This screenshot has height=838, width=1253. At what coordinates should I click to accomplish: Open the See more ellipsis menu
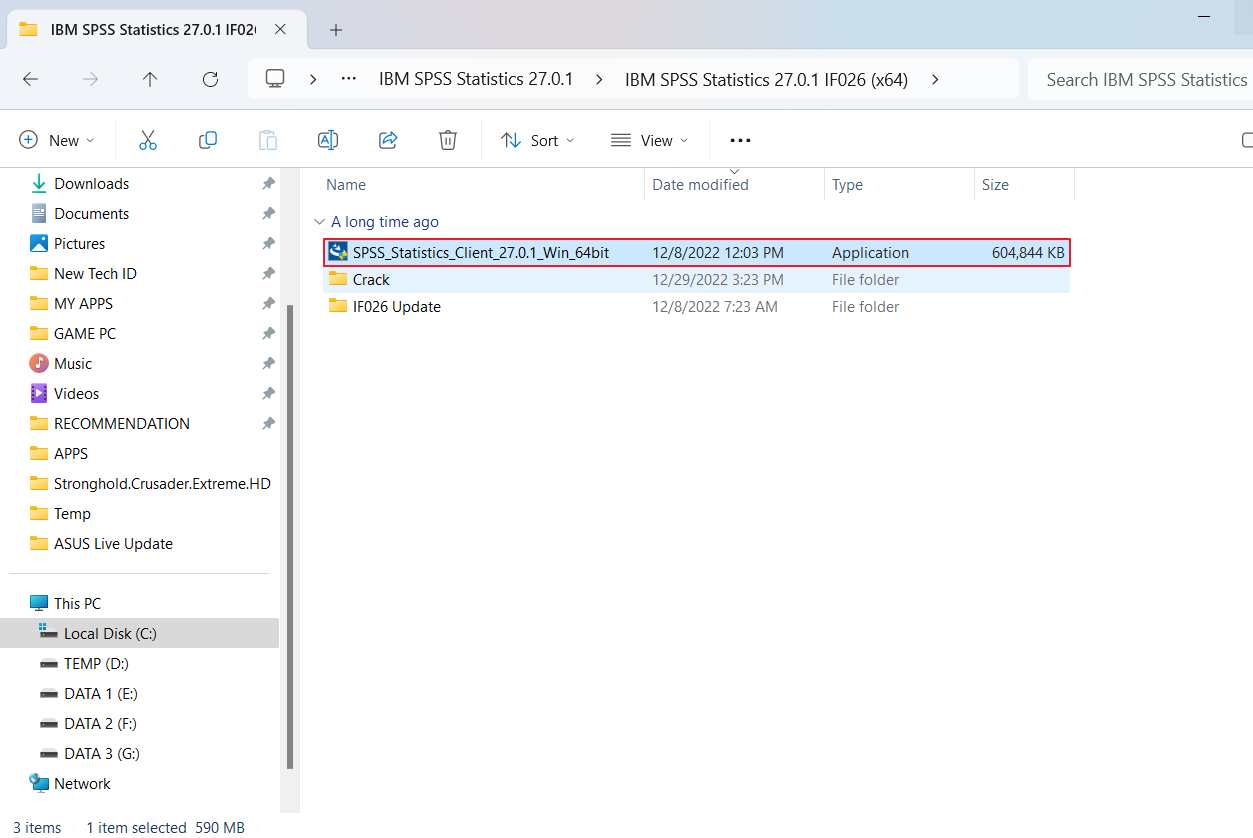[x=739, y=140]
